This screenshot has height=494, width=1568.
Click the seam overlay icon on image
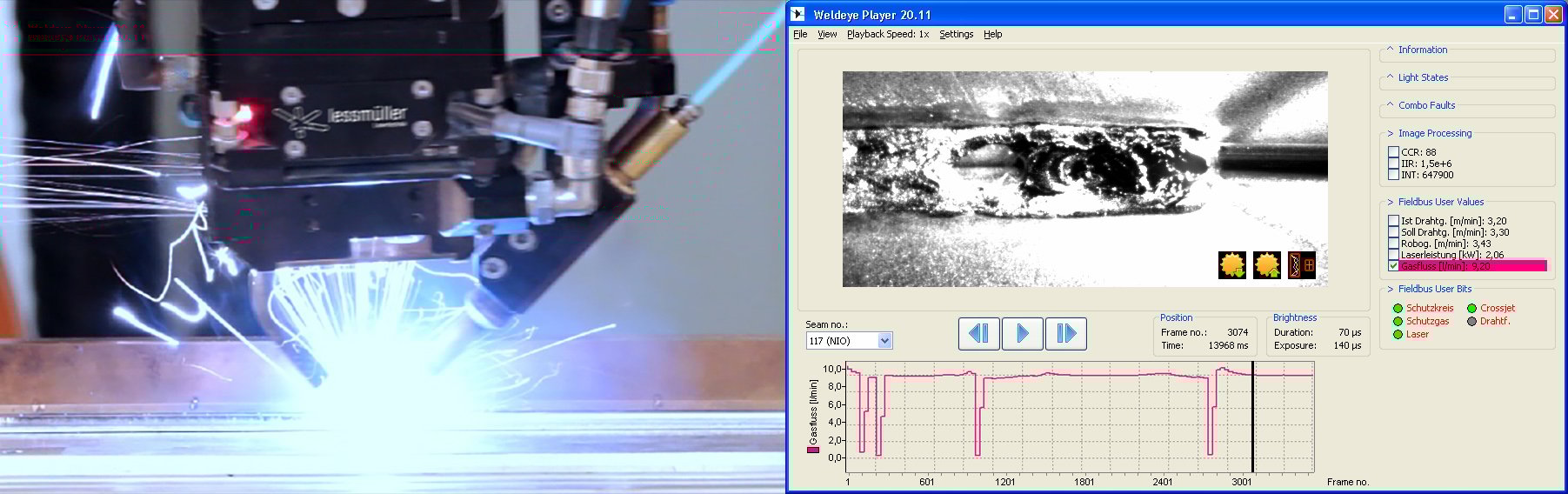click(x=1301, y=265)
